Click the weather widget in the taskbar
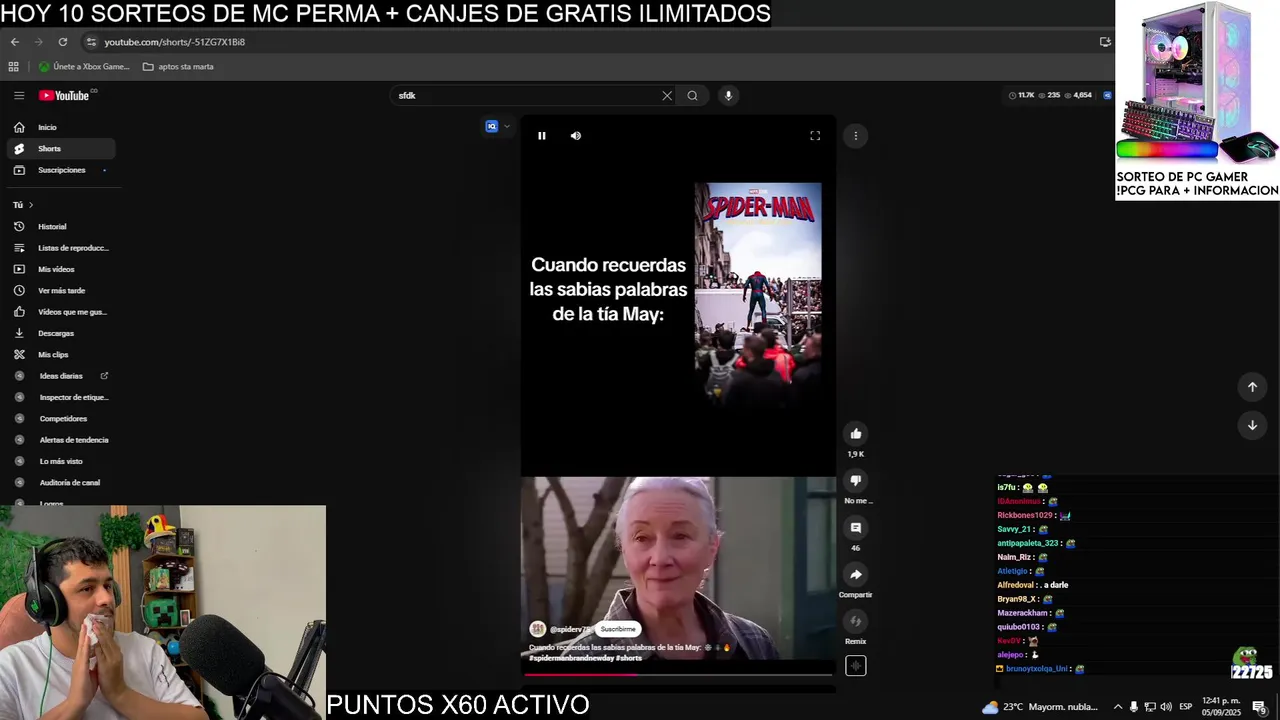 pyautogui.click(x=1040, y=707)
